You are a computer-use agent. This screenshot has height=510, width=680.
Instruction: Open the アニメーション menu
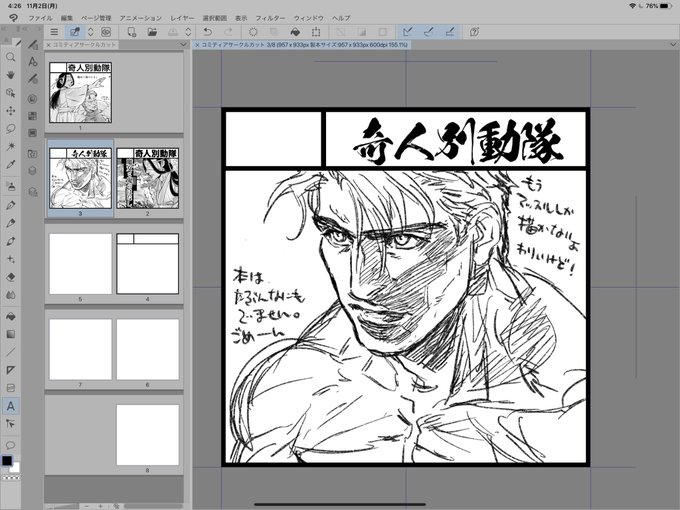pyautogui.click(x=141, y=18)
